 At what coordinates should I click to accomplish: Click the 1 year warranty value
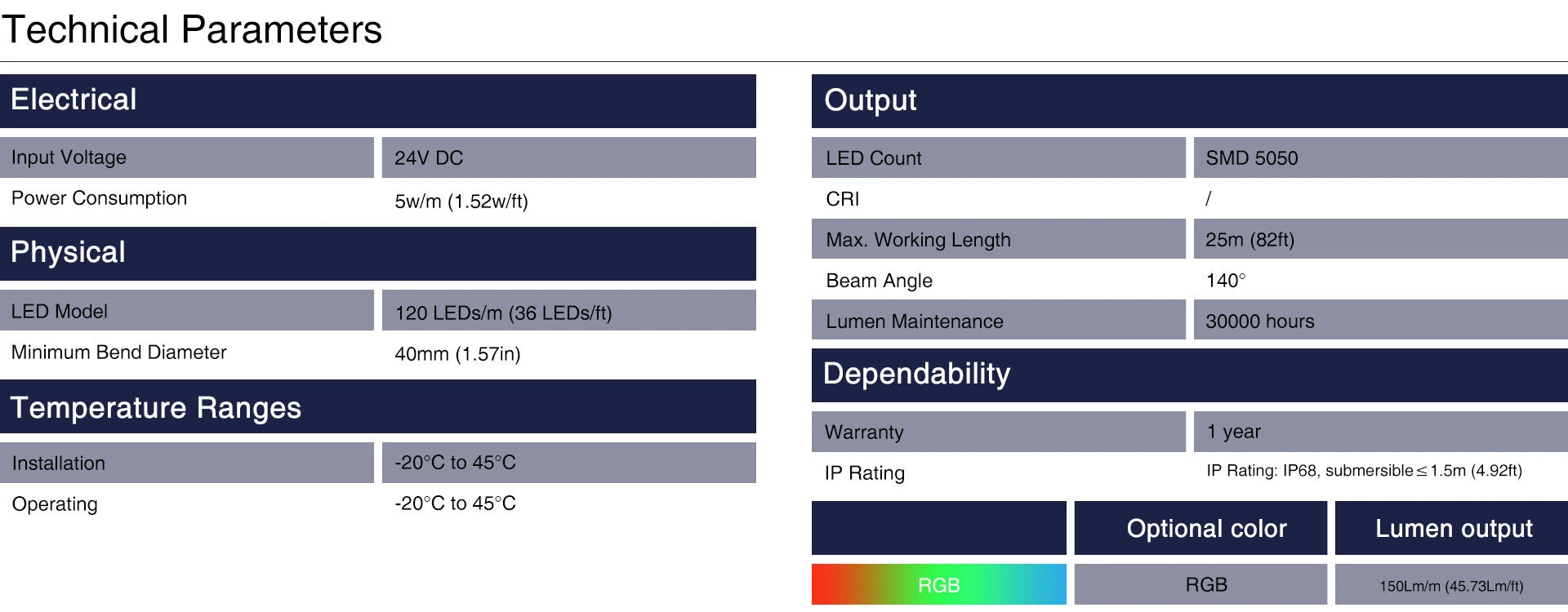[x=1233, y=432]
